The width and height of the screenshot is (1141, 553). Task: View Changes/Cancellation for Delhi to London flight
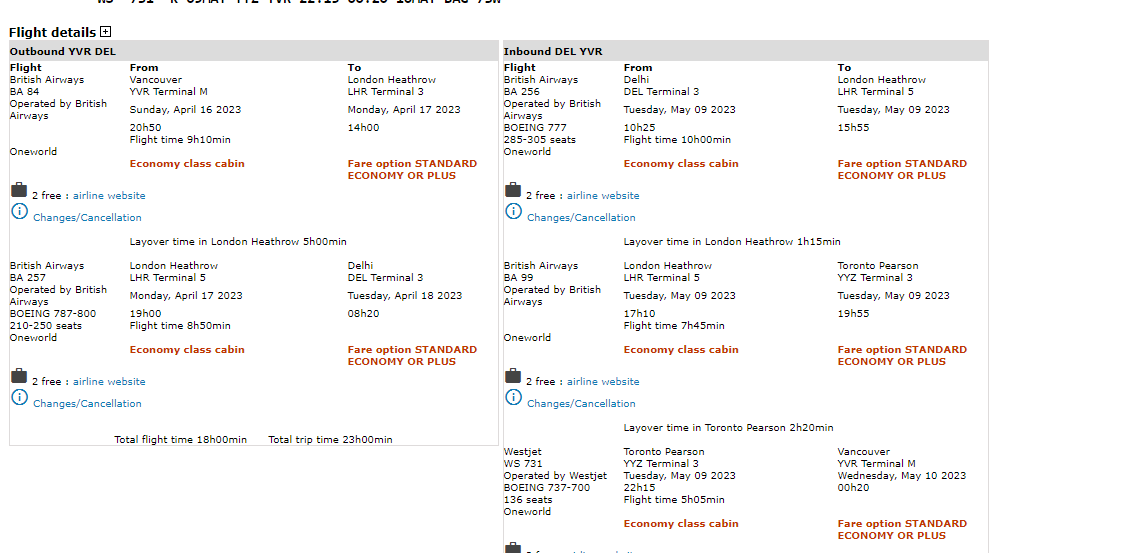click(581, 218)
